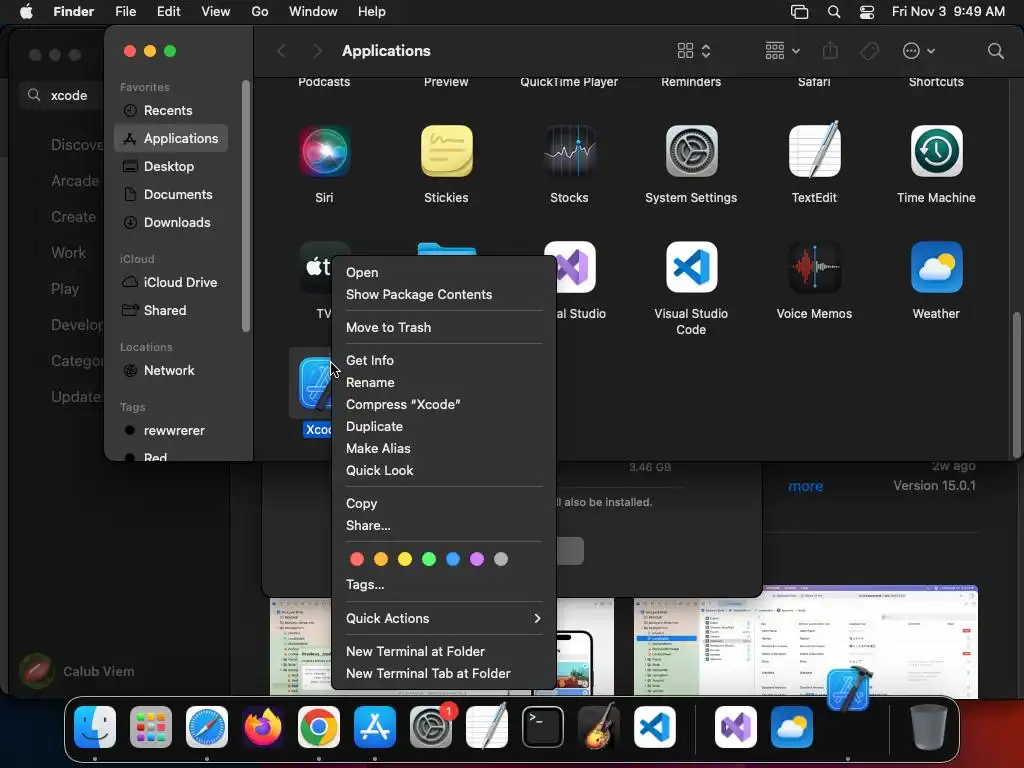Open Spotlight search in menu bar

834,12
